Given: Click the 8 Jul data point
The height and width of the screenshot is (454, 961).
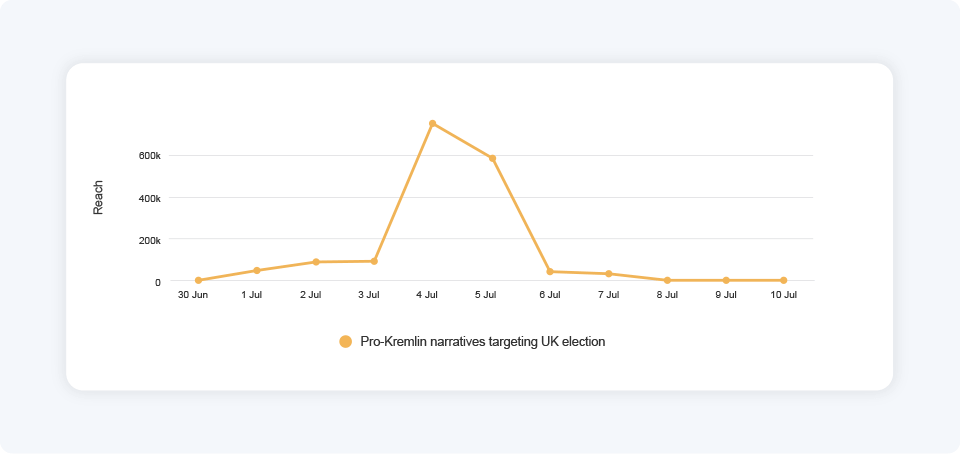Looking at the screenshot, I should coord(667,280).
